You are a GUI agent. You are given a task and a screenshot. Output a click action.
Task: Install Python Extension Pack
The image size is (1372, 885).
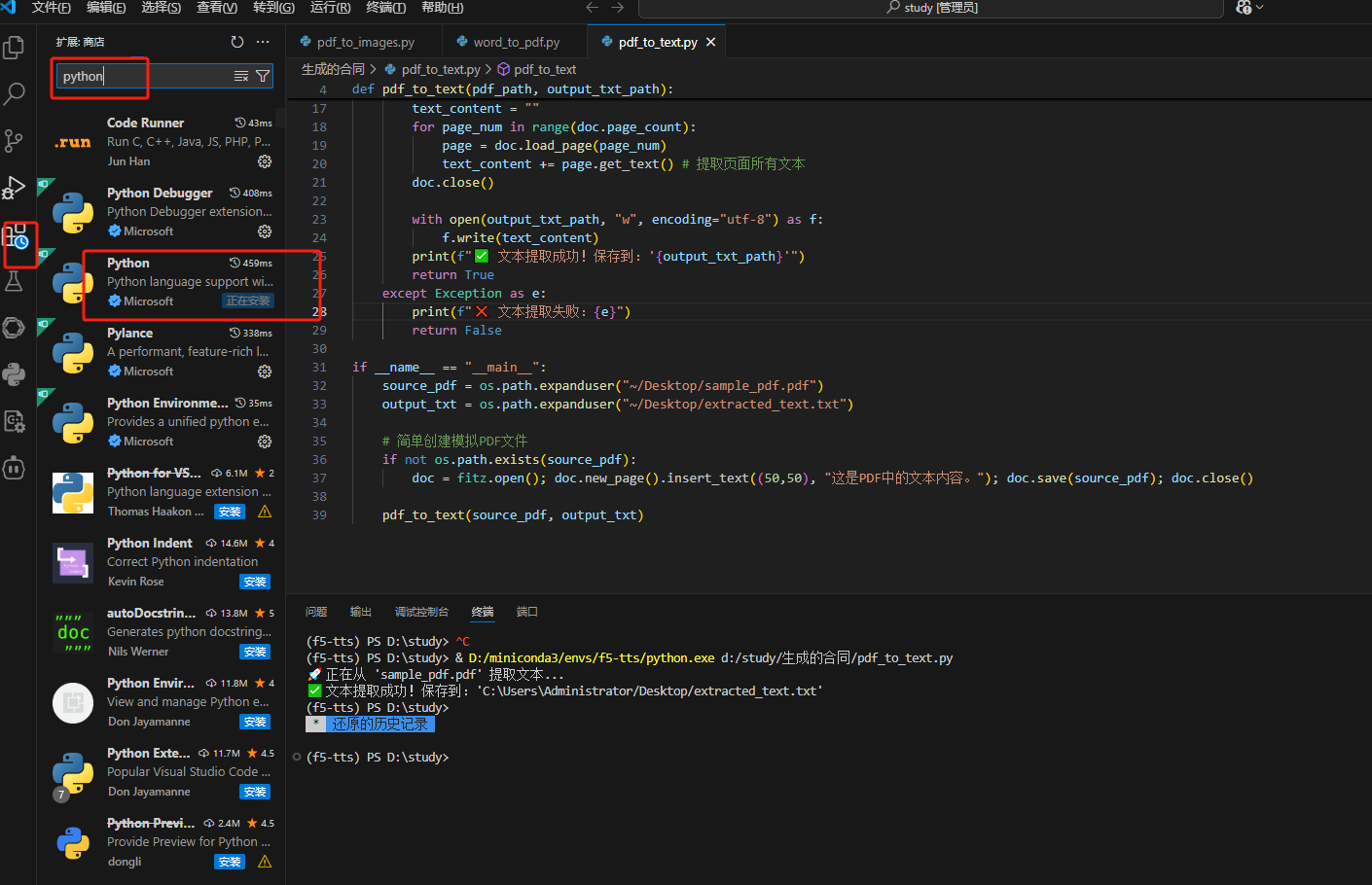coord(255,792)
